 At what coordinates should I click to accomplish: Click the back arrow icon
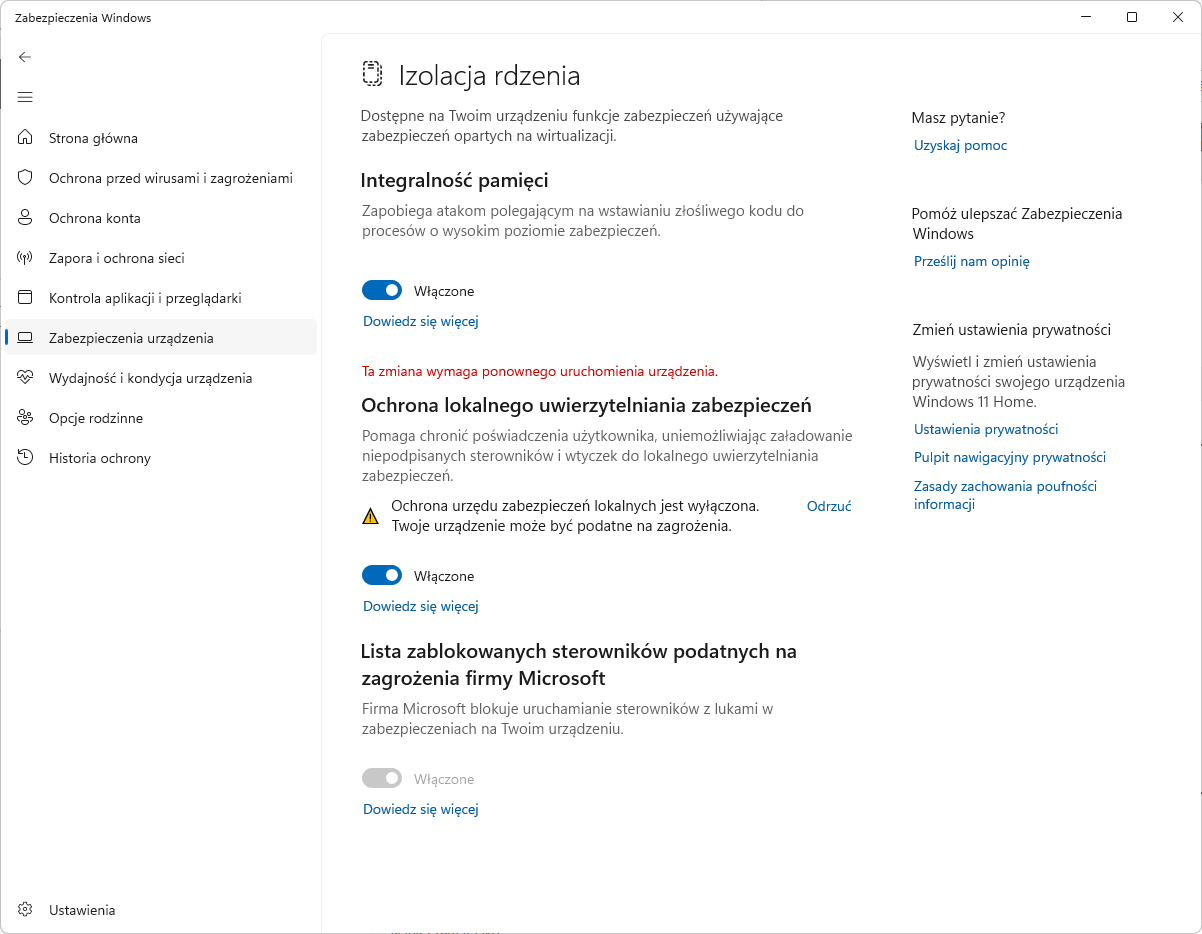point(25,57)
